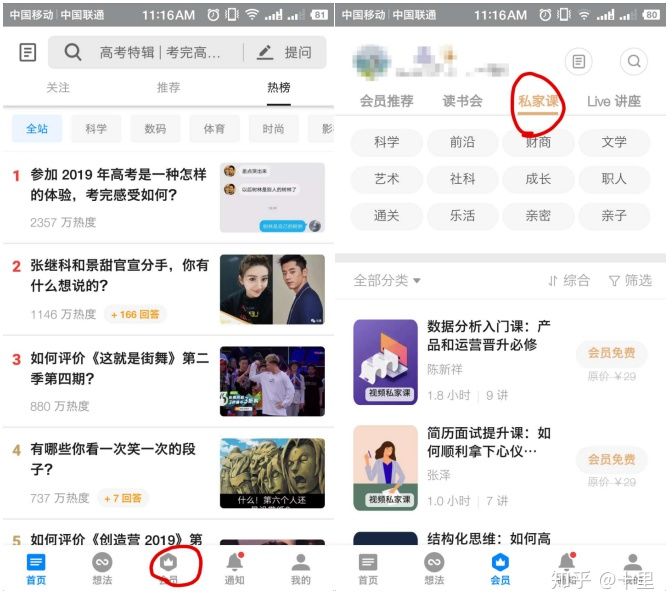
Task: Open the 简历面试提升课 course cover
Action: click(385, 468)
